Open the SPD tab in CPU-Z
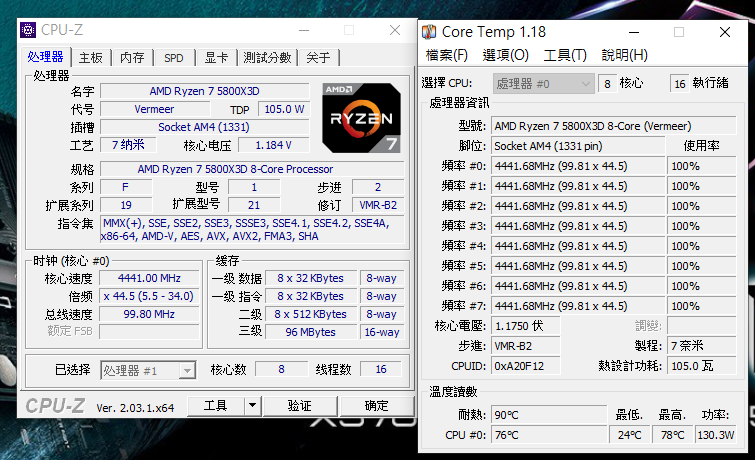The image size is (755, 460). coord(174,58)
